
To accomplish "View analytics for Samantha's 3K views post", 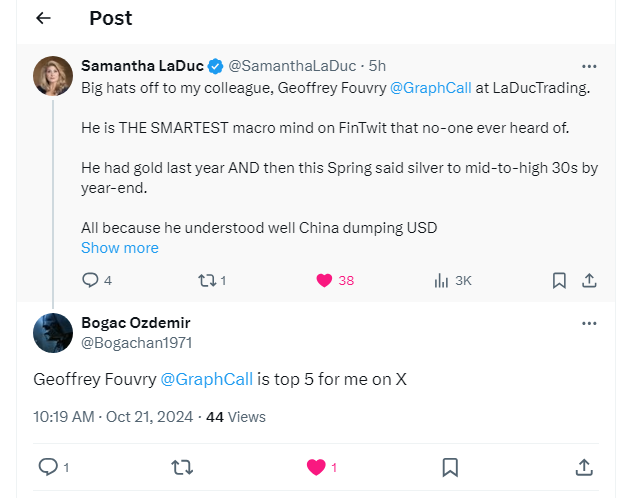I will tap(441, 281).
